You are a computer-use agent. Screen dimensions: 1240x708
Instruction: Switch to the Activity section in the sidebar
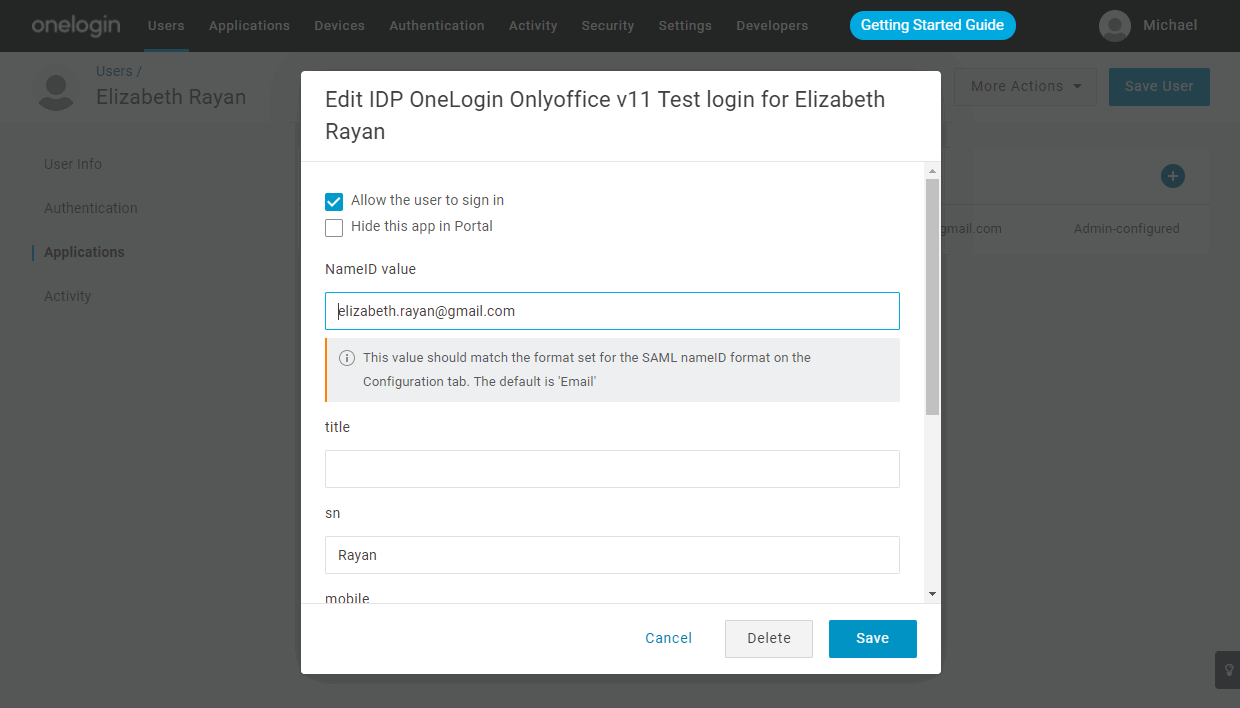(x=69, y=295)
